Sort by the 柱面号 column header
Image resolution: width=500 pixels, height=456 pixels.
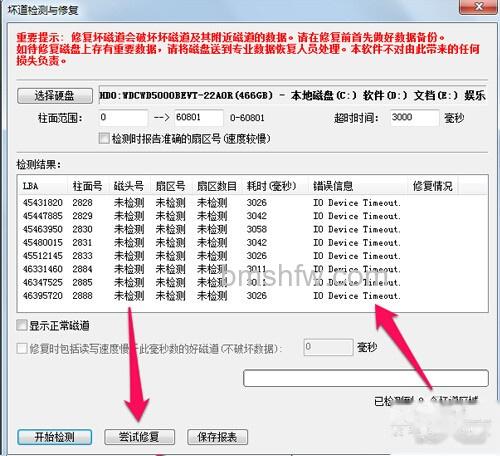point(89,186)
